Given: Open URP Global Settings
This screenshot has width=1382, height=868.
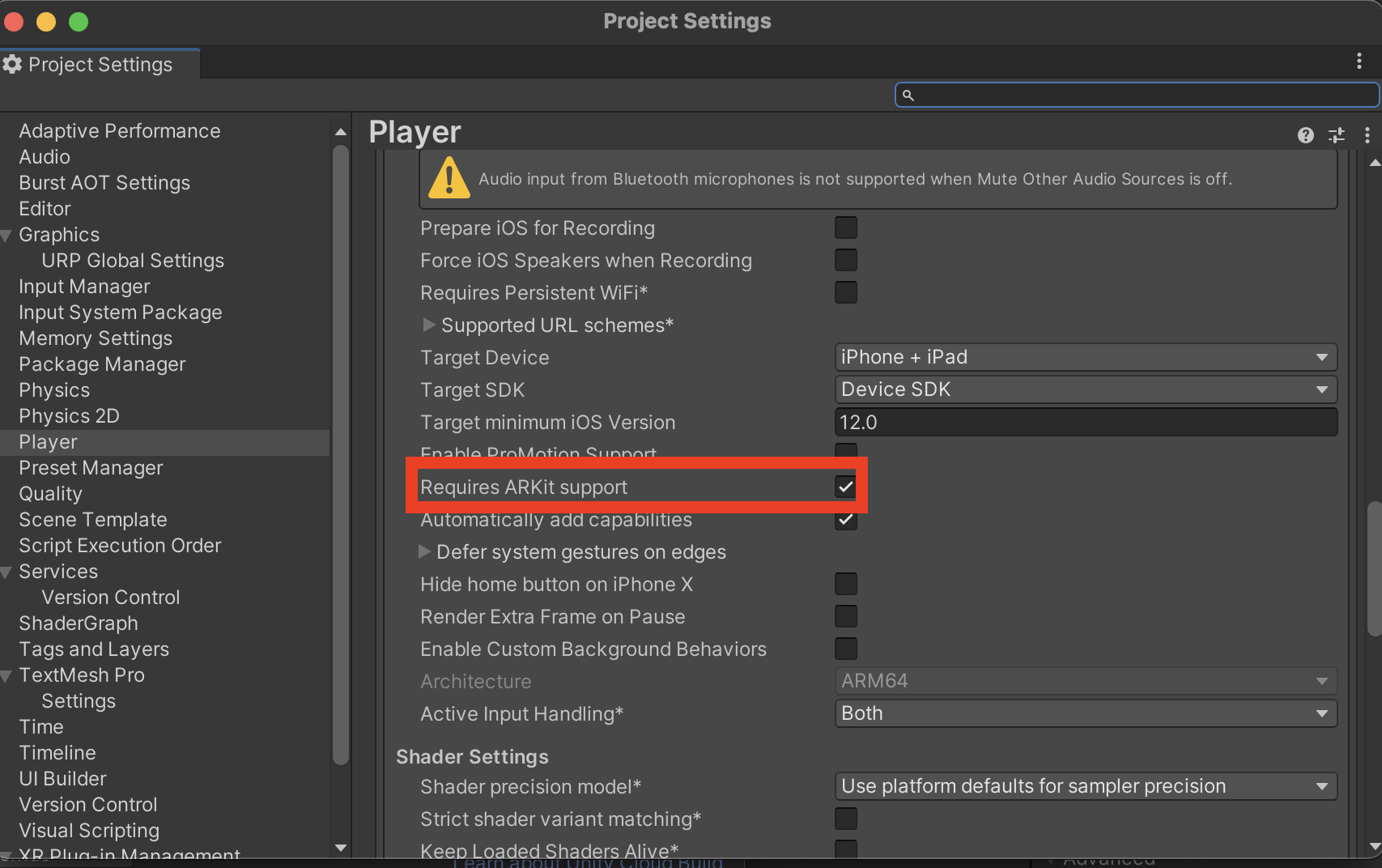Looking at the screenshot, I should (x=133, y=260).
